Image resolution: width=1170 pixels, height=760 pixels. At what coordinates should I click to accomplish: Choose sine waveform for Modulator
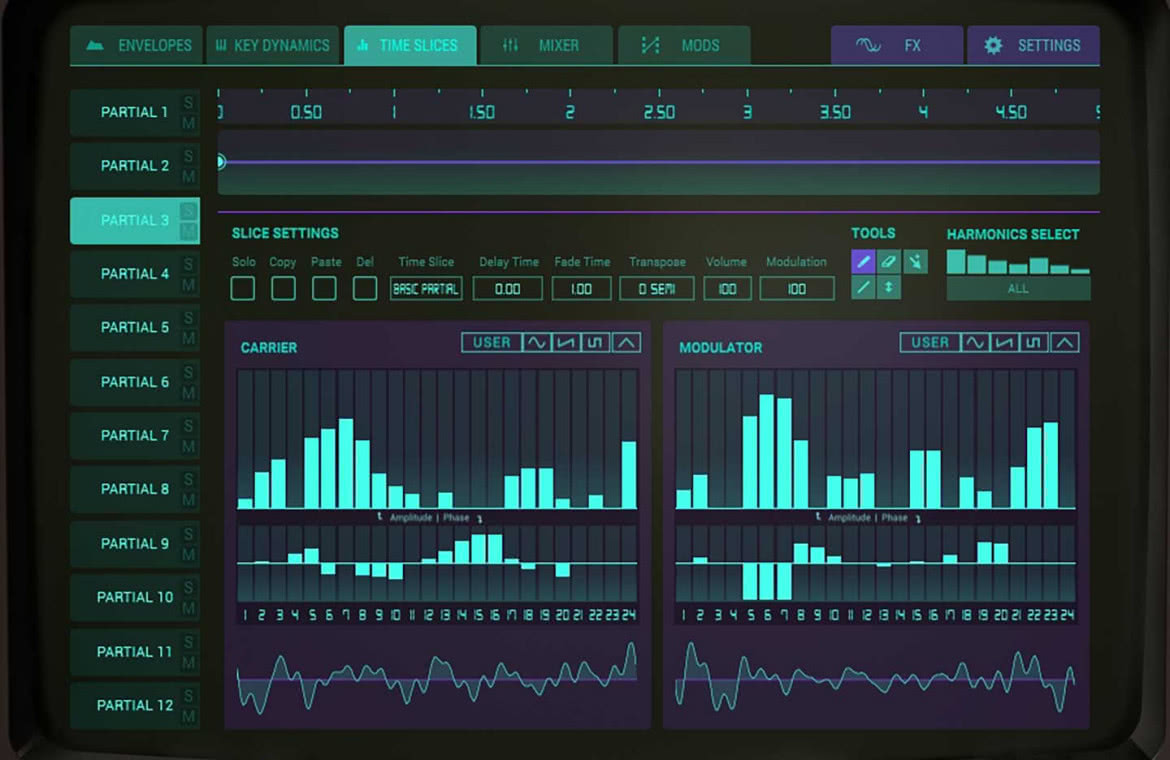click(975, 342)
